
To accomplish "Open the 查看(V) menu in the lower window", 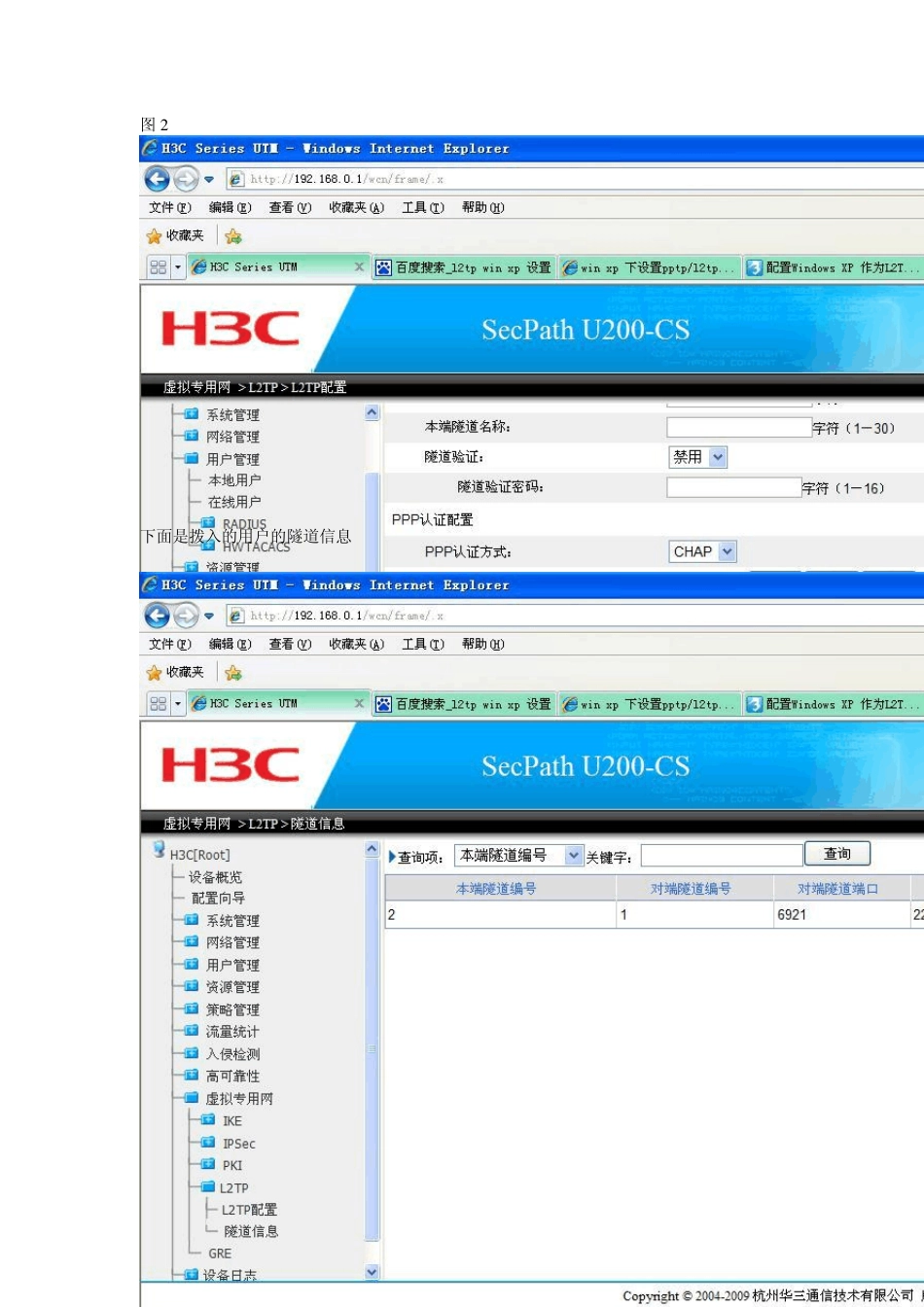I will [x=291, y=645].
